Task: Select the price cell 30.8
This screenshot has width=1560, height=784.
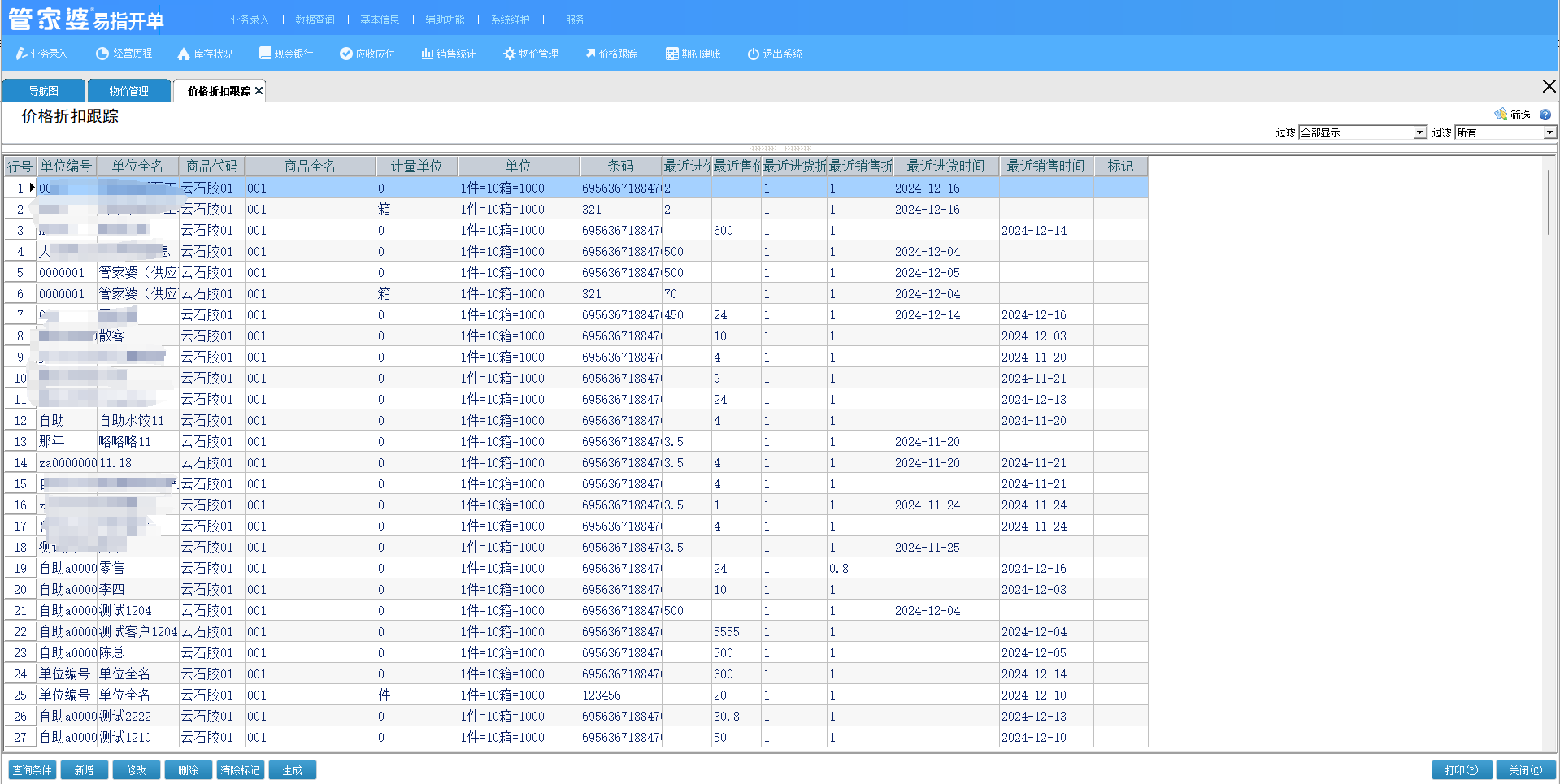Action: (736, 717)
